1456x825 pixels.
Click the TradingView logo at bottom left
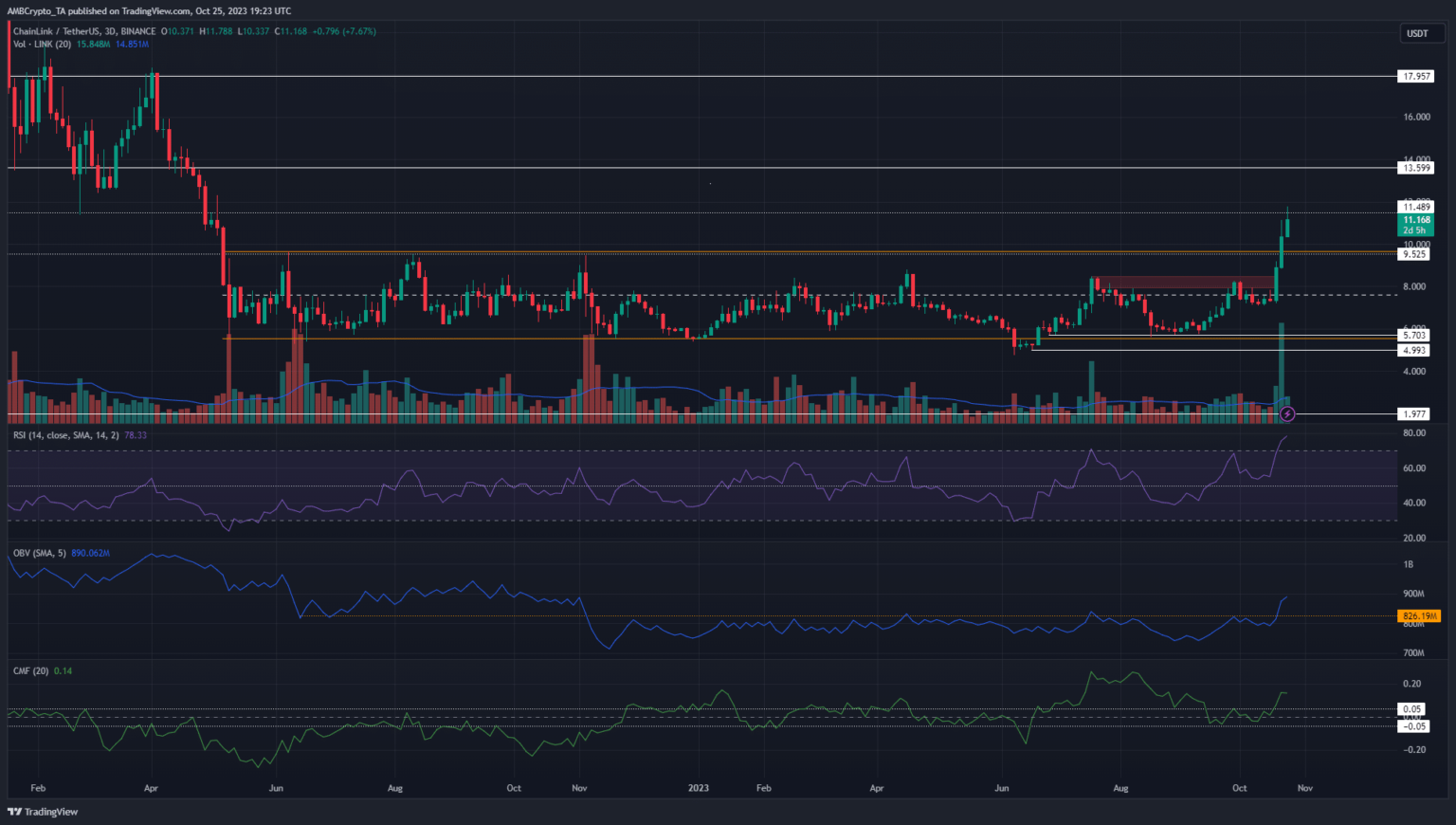(44, 812)
